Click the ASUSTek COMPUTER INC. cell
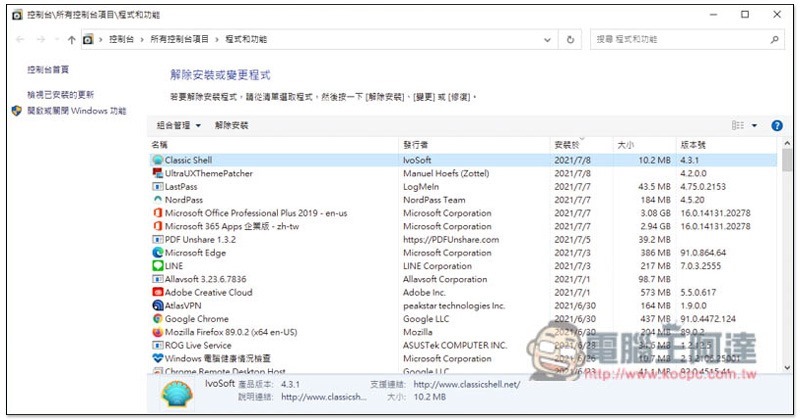 click(x=455, y=346)
